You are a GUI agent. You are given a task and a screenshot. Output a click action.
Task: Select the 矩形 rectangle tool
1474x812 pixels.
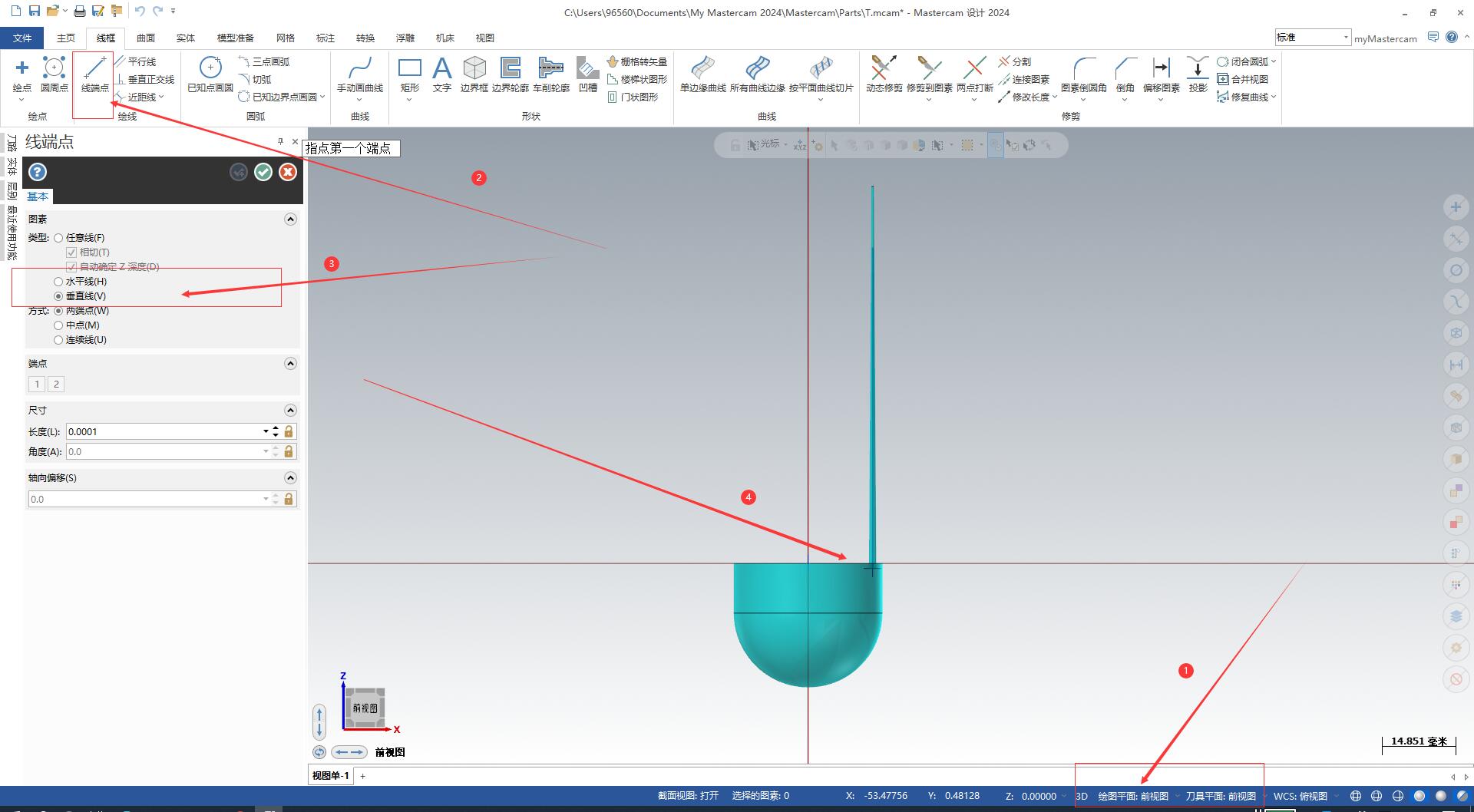coord(409,75)
